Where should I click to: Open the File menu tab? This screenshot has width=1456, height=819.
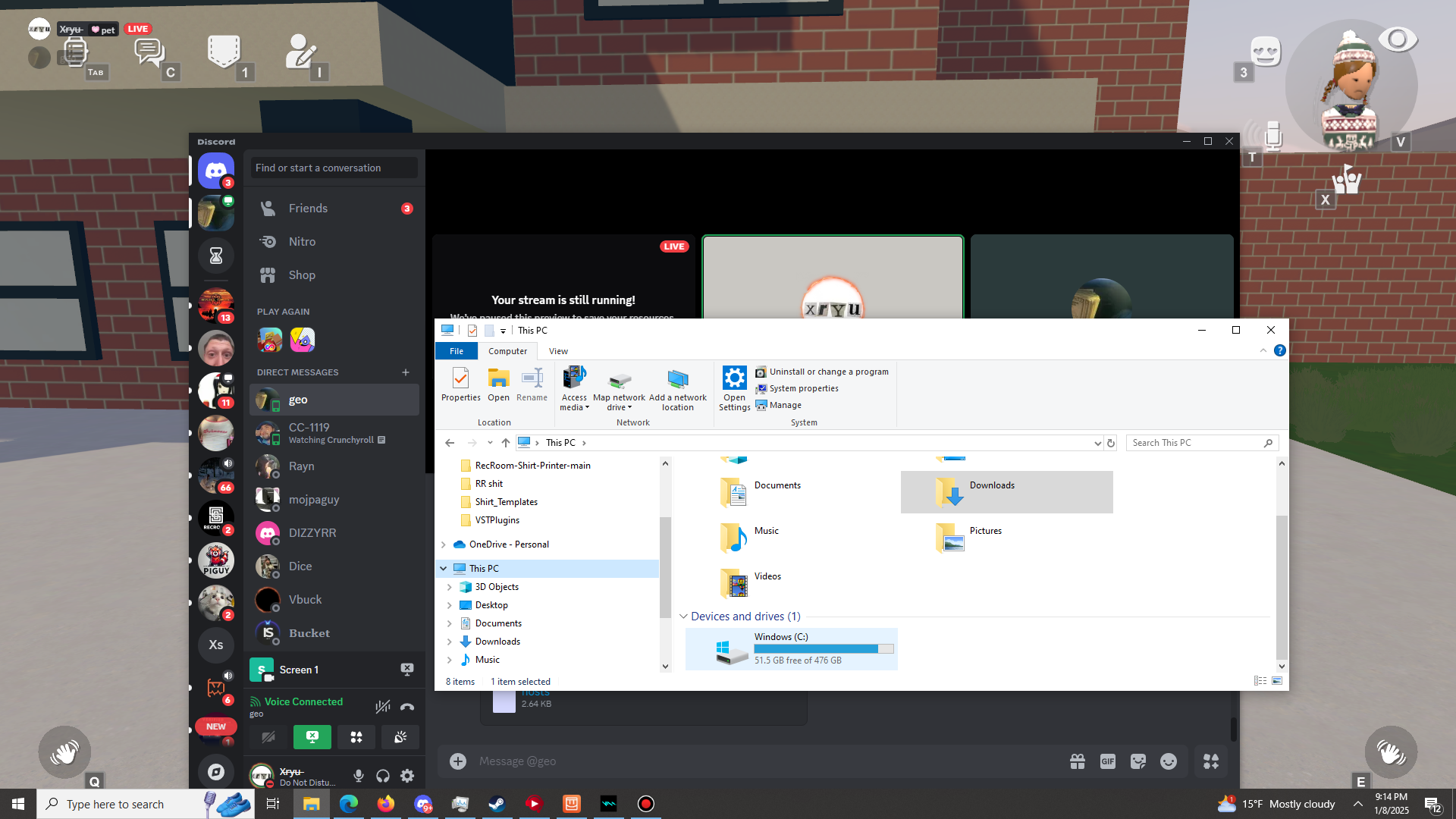tap(456, 351)
